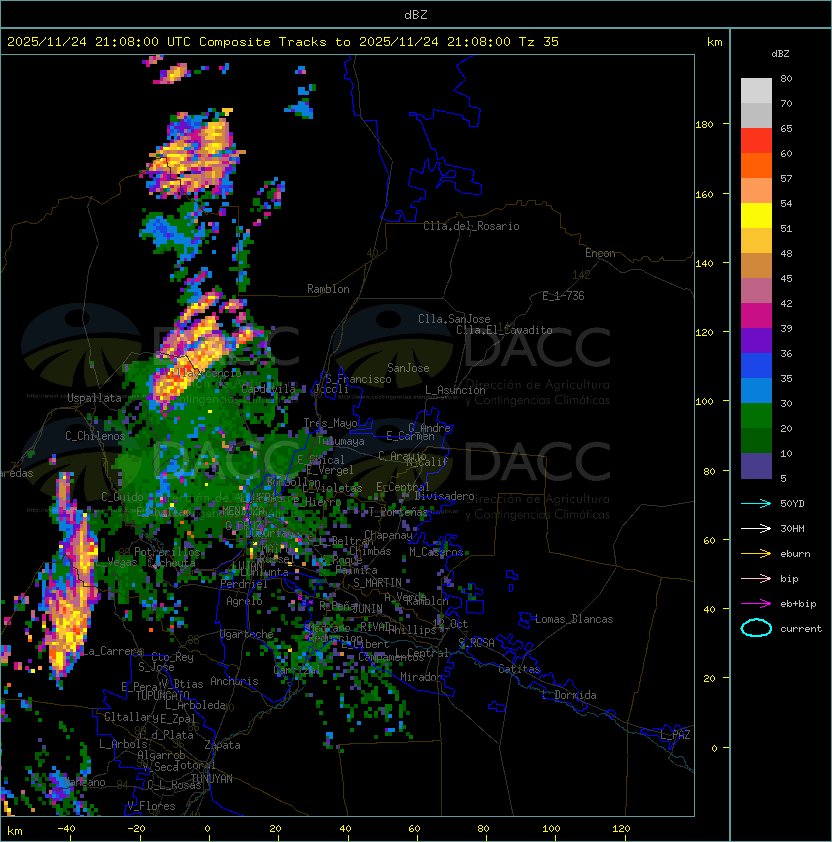Click the Anchoris place label
The width and height of the screenshot is (832, 842).
pyautogui.click(x=234, y=681)
